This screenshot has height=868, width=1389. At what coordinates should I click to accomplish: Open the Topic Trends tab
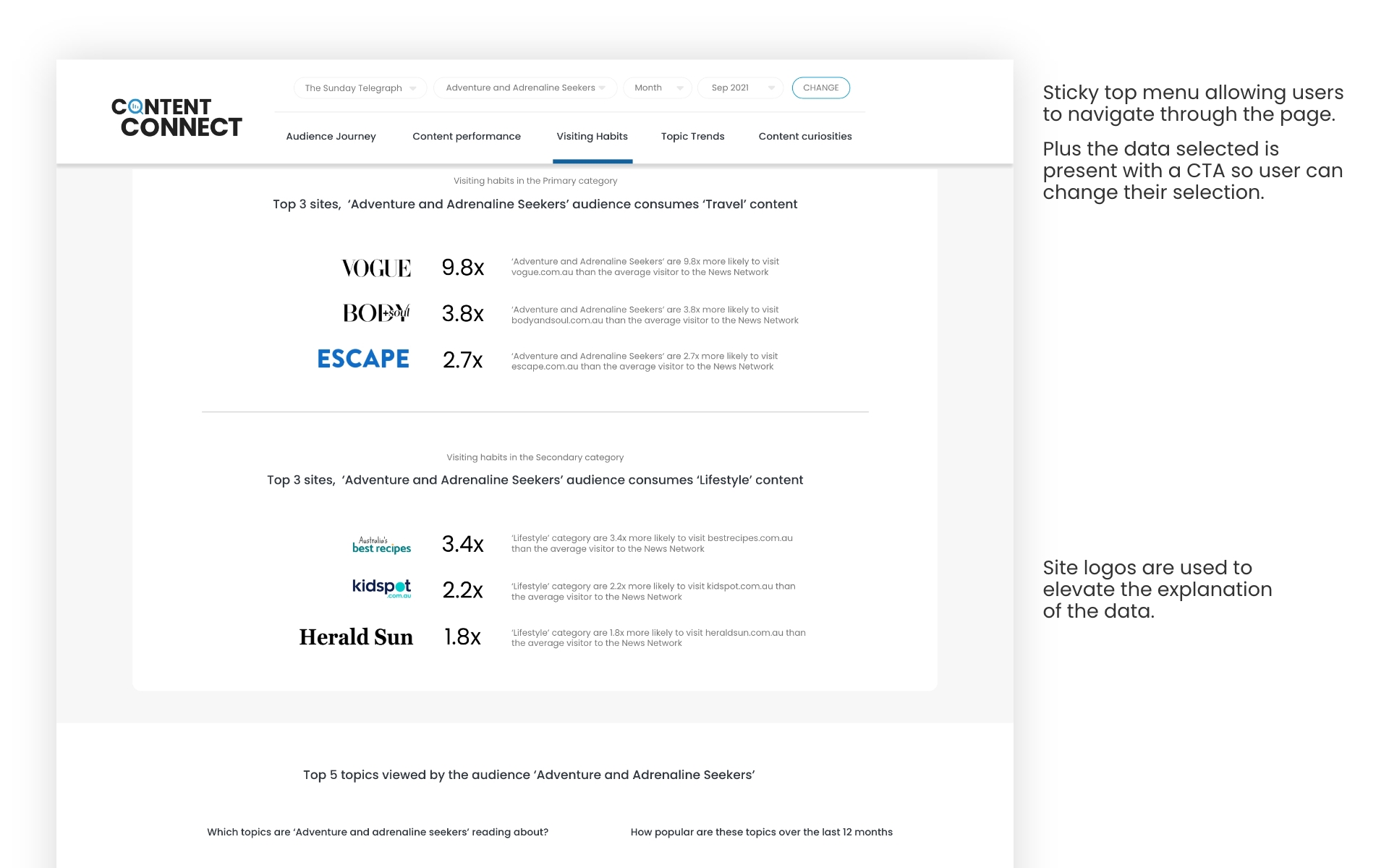[692, 137]
